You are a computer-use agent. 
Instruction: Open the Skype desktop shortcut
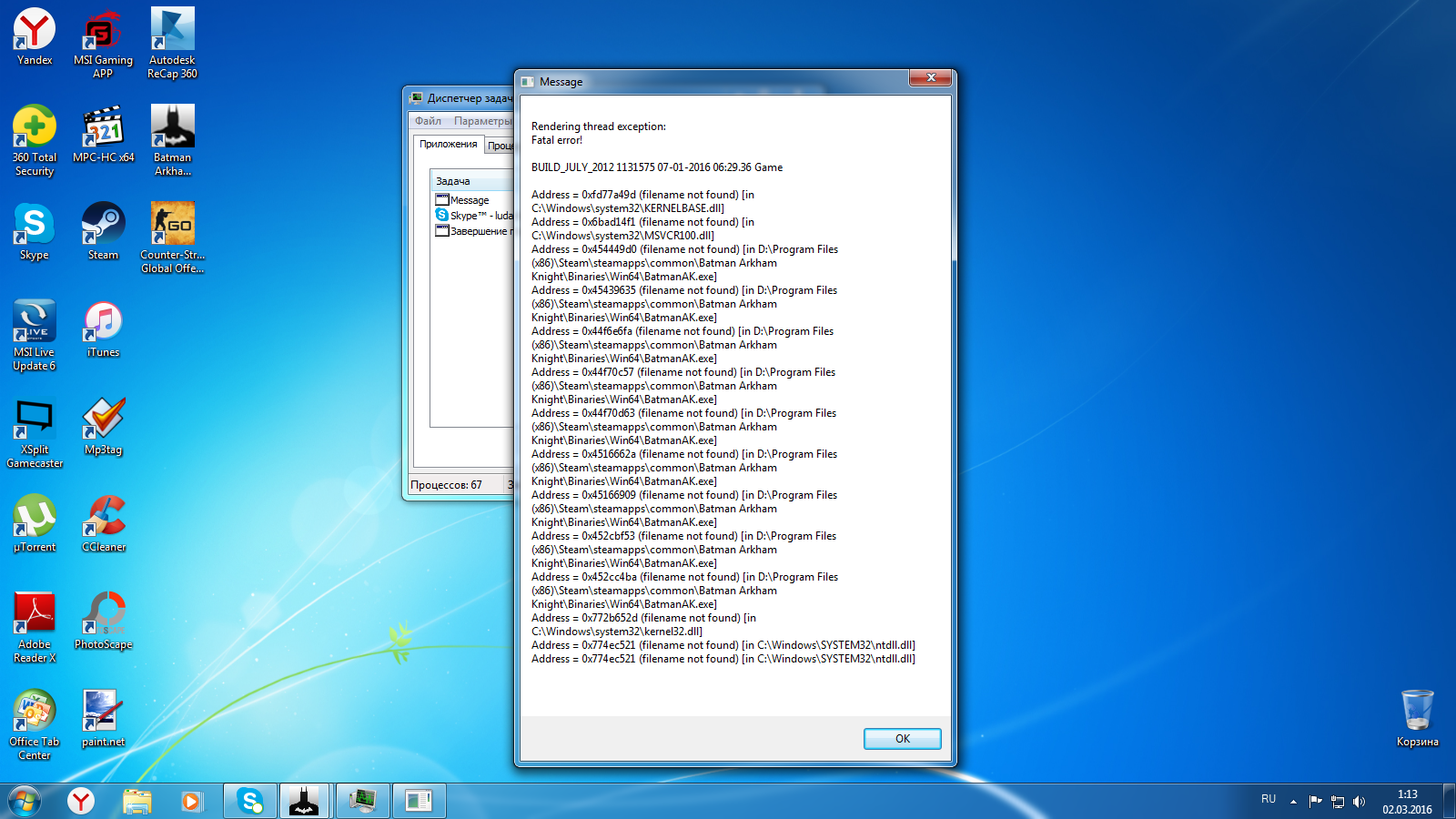tap(35, 231)
